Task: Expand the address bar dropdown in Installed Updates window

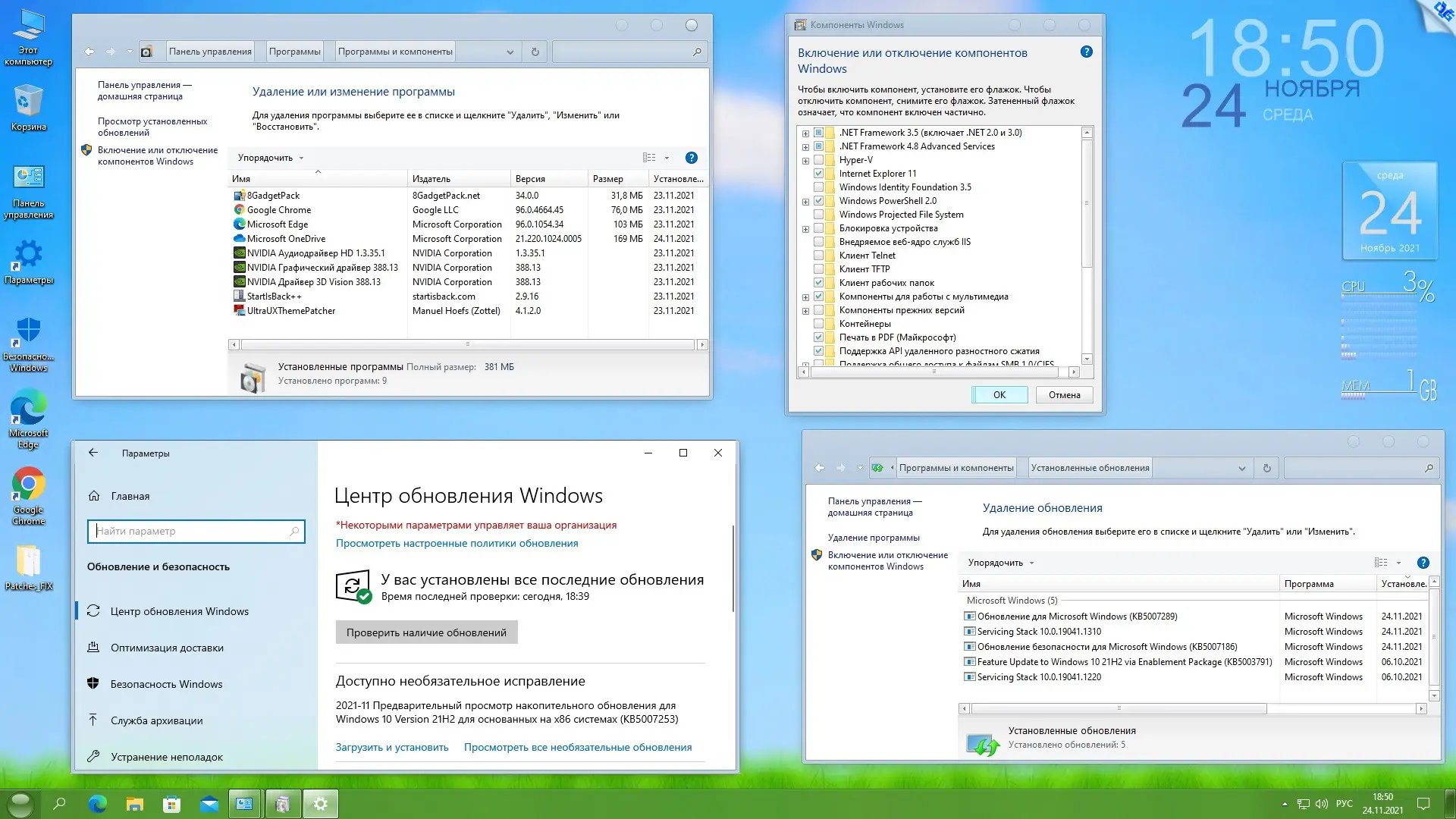Action: point(1241,468)
